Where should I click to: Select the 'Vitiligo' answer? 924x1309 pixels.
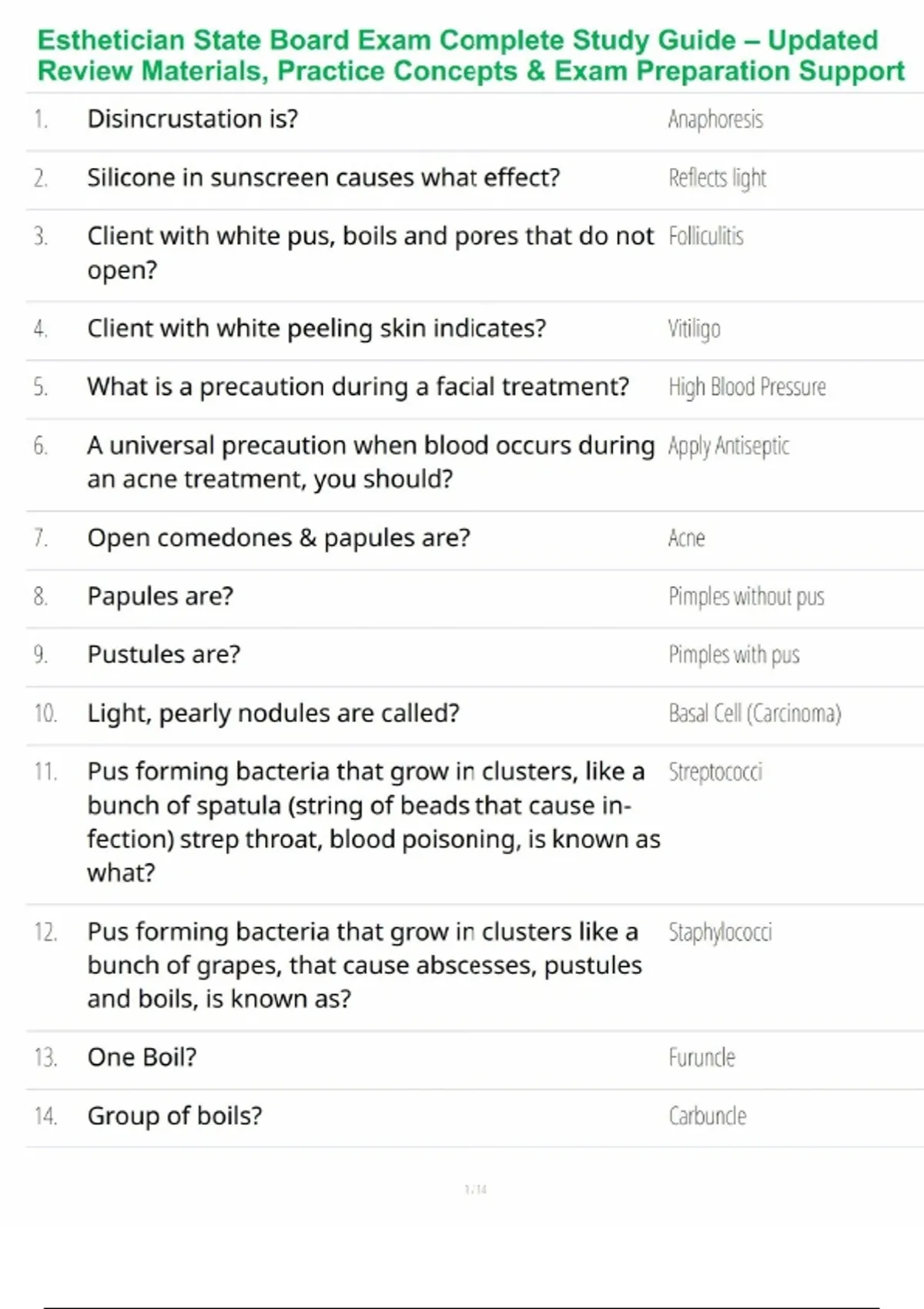pos(694,329)
